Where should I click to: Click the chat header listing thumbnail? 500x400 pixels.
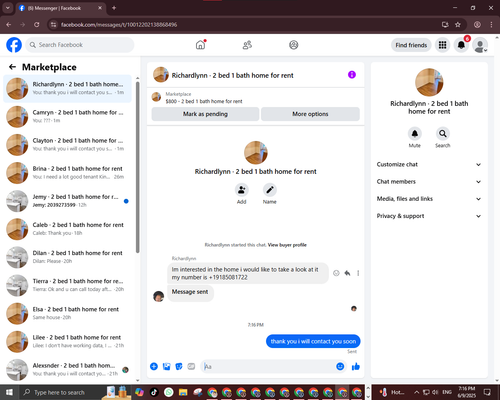coord(161,75)
